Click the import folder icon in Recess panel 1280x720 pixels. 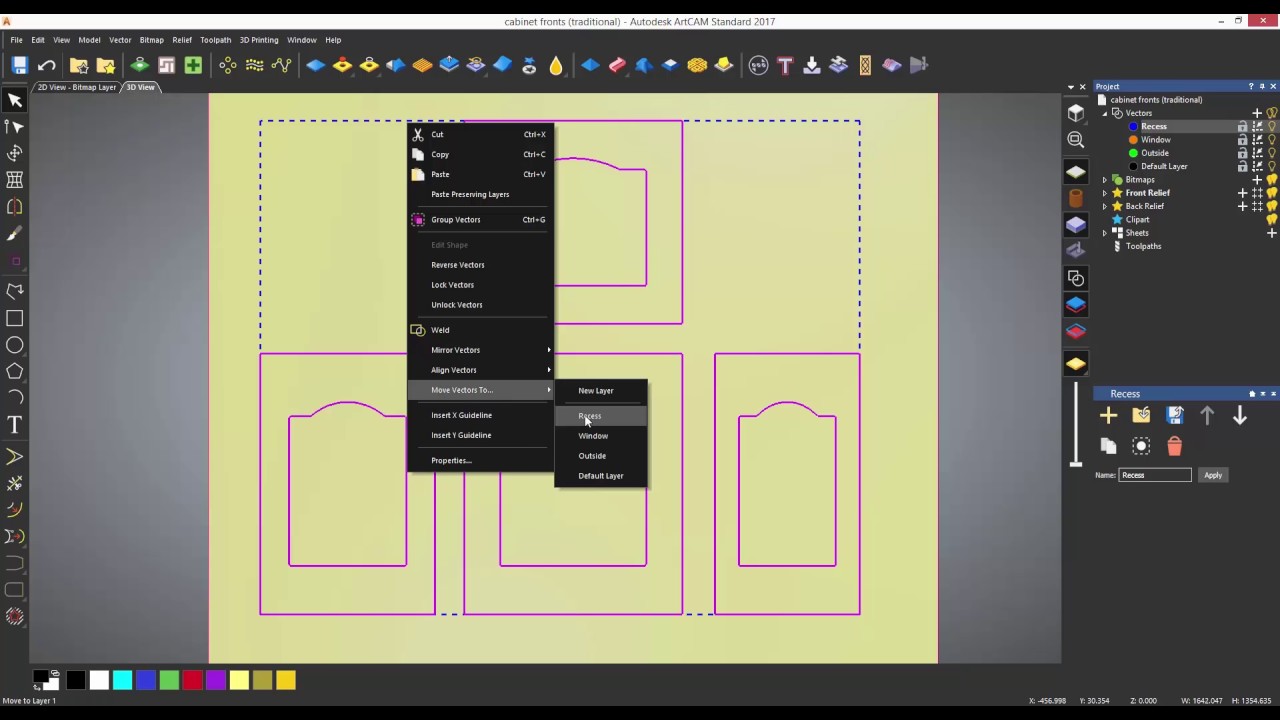(x=1141, y=416)
